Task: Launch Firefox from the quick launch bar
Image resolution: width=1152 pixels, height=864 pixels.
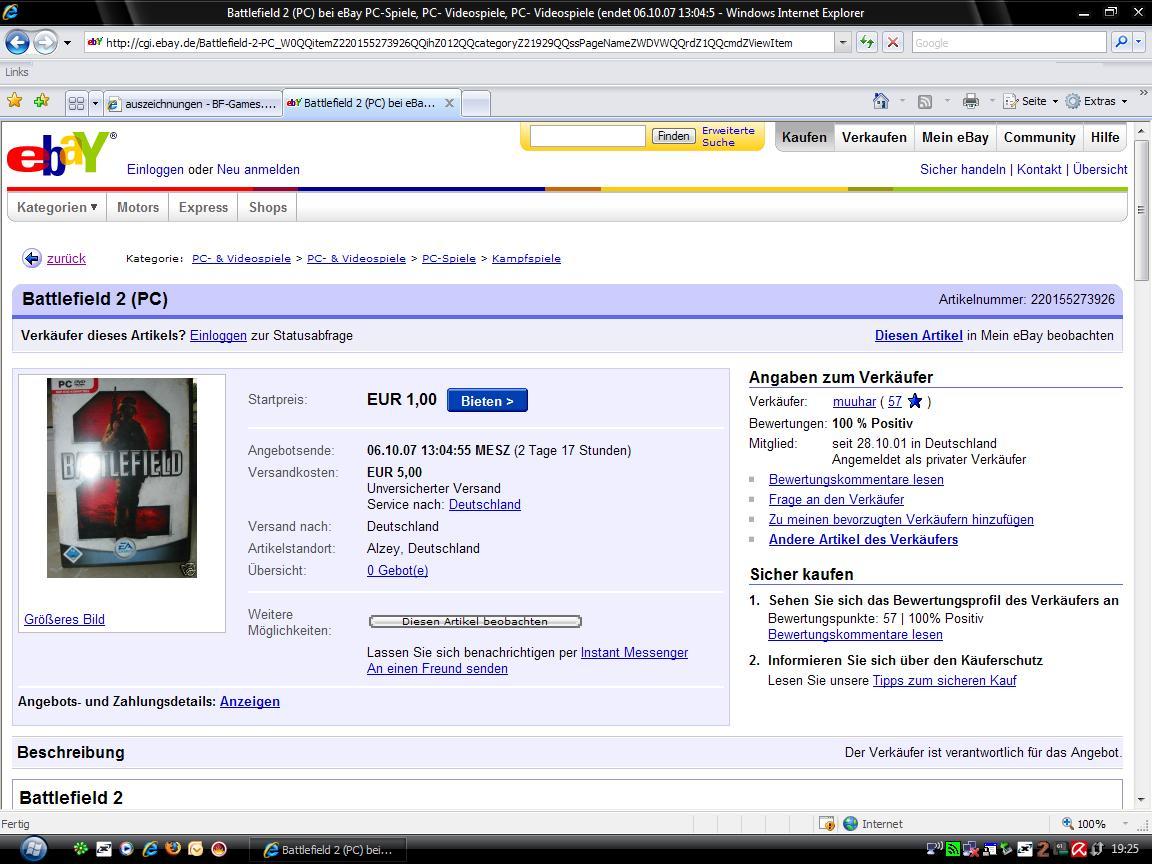Action: click(x=173, y=849)
